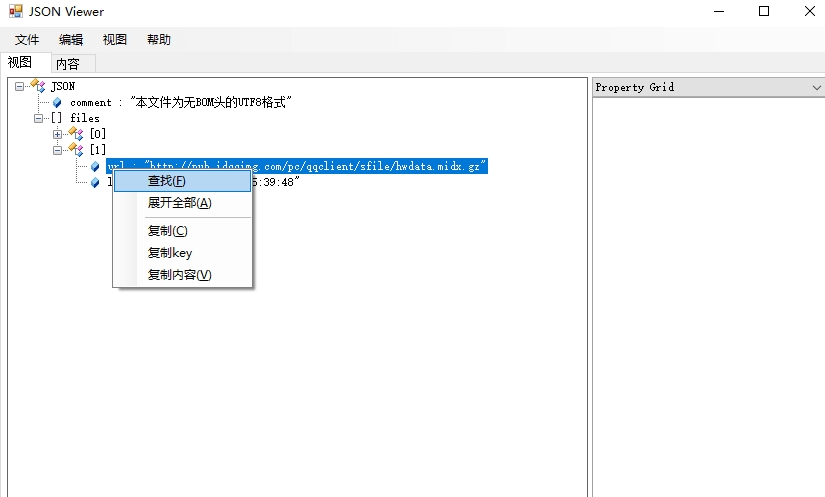Close the JSON Viewer window
This screenshot has width=825, height=497.
pyautogui.click(x=810, y=11)
